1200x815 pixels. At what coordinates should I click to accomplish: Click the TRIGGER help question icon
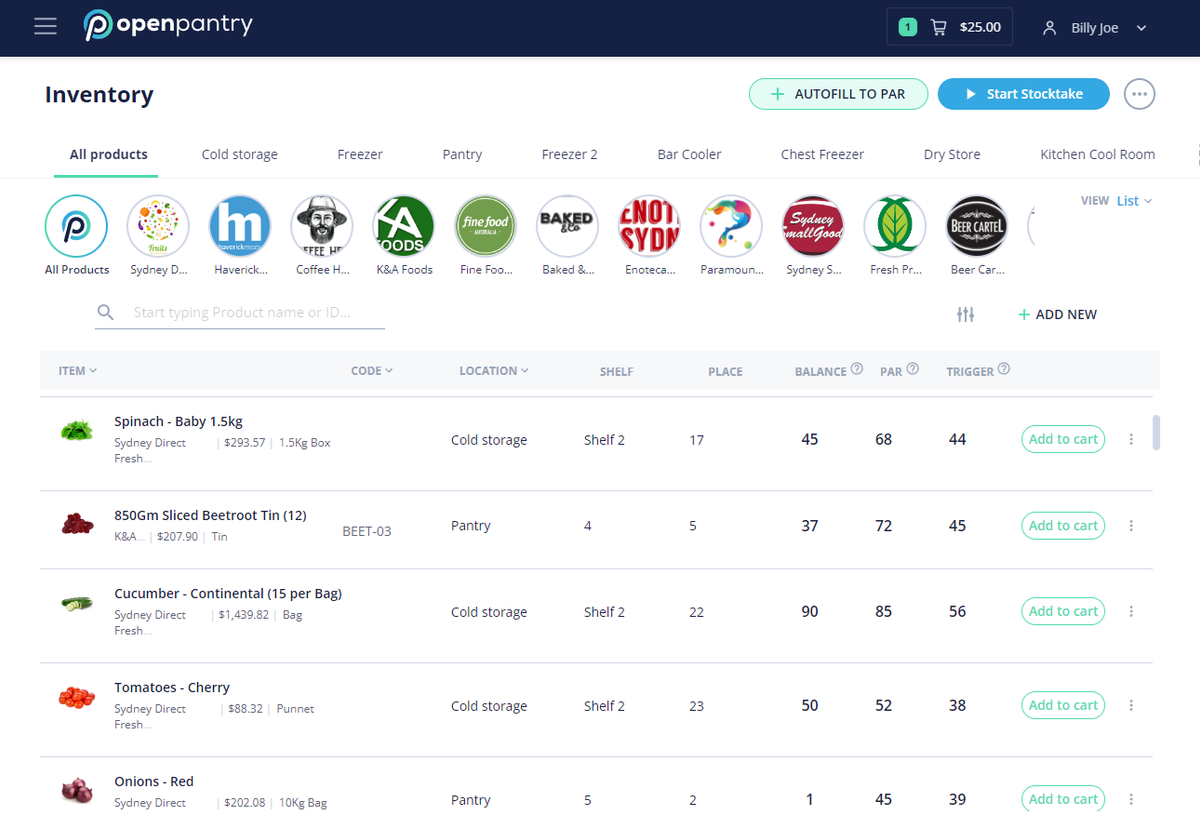click(x=1004, y=369)
